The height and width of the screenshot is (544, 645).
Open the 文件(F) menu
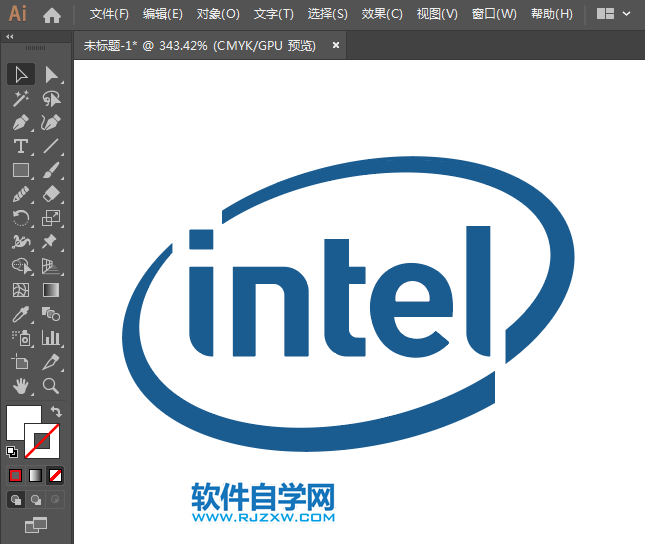(109, 14)
